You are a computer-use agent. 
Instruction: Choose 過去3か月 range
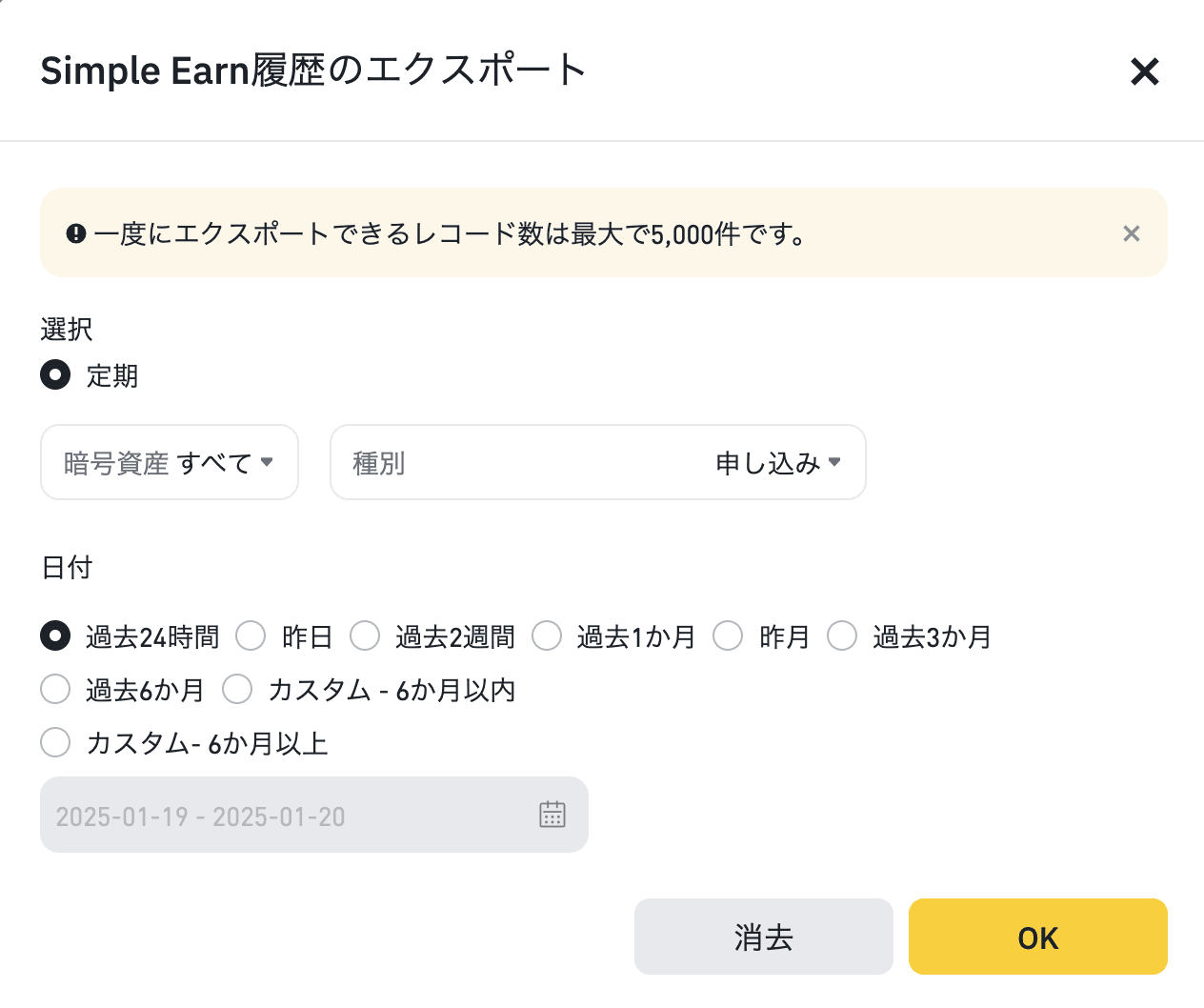(842, 636)
